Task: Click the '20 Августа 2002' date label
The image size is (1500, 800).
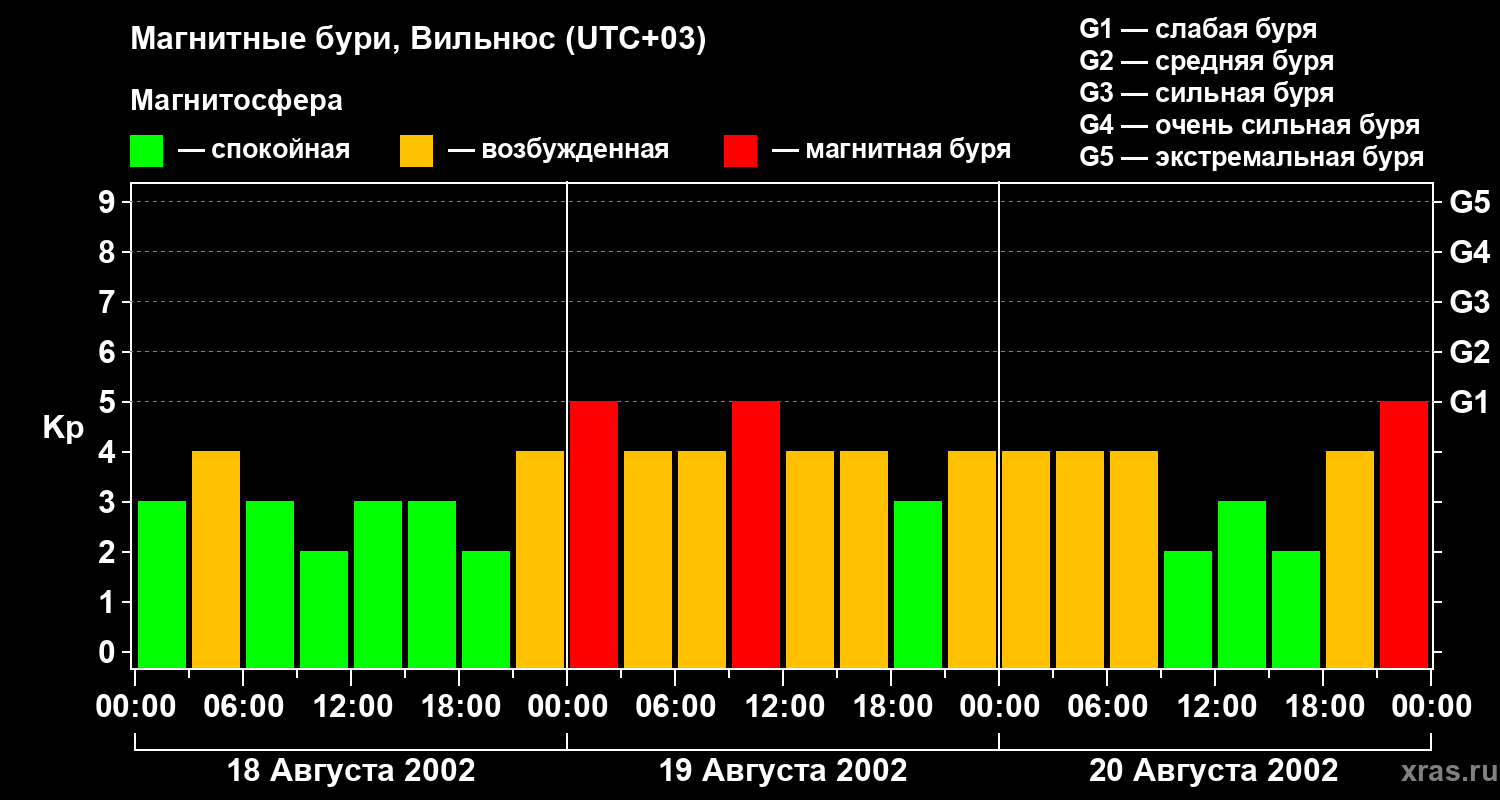Action: click(1214, 771)
